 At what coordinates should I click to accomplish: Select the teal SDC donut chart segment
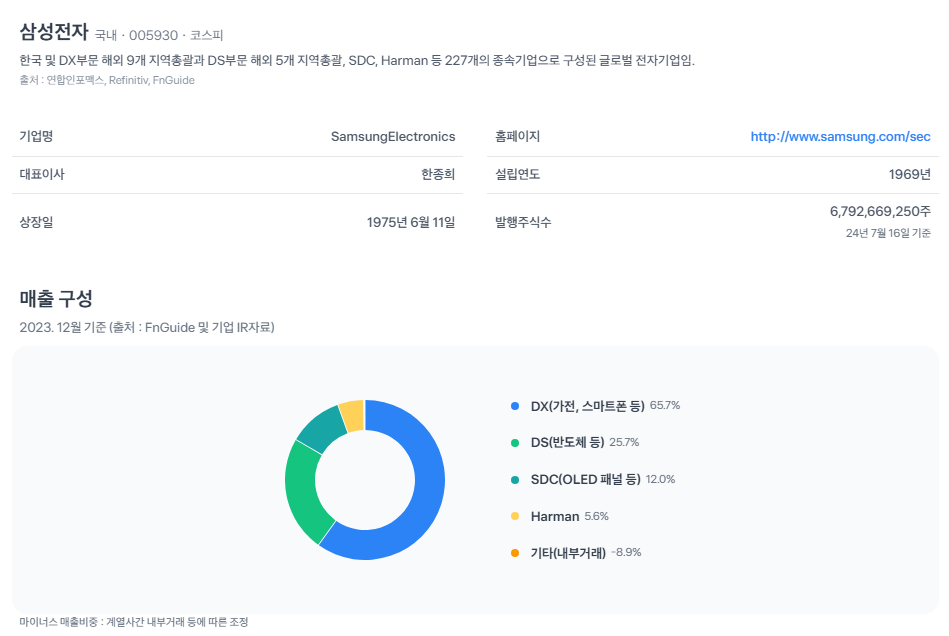tap(321, 428)
